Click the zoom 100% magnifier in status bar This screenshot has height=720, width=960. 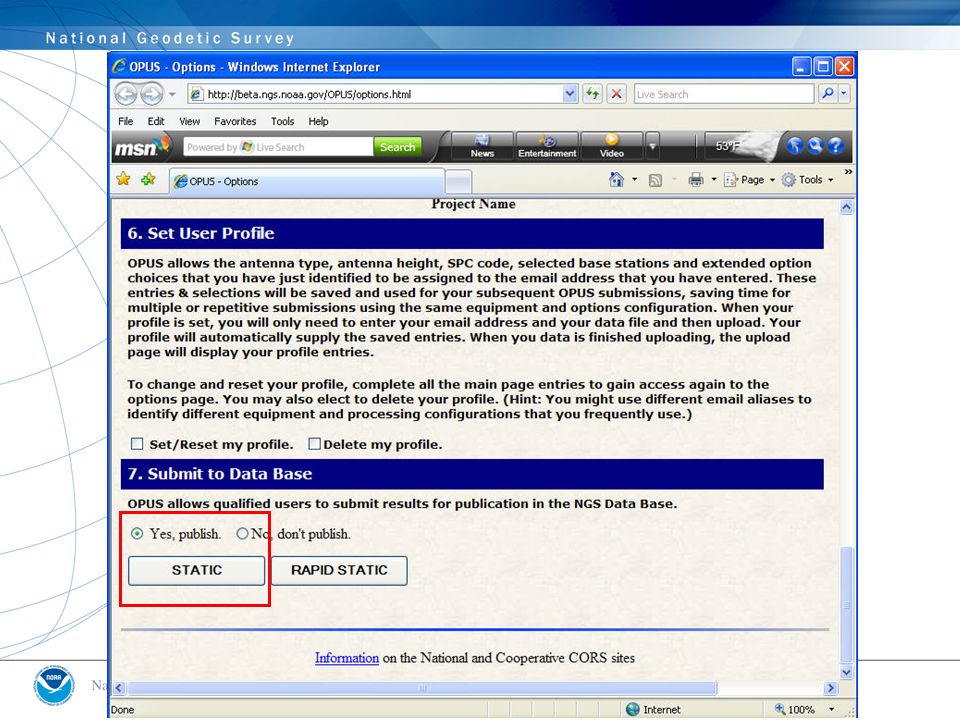(780, 708)
